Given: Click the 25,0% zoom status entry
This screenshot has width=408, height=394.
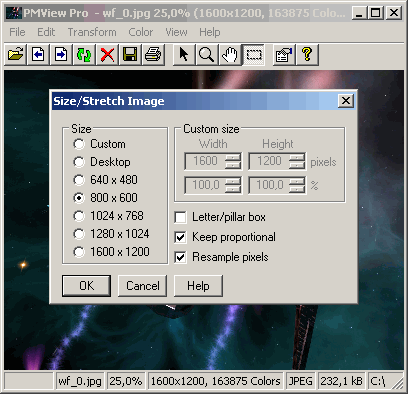Looking at the screenshot, I should pyautogui.click(x=126, y=381).
